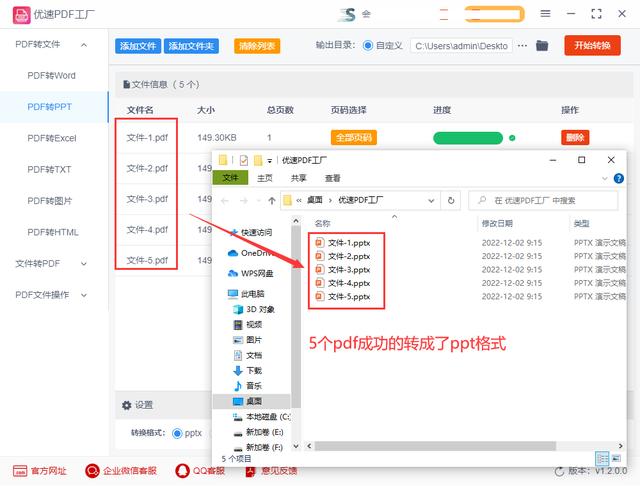
Task: Select PDF转TXT in the sidebar
Action: pos(49,169)
